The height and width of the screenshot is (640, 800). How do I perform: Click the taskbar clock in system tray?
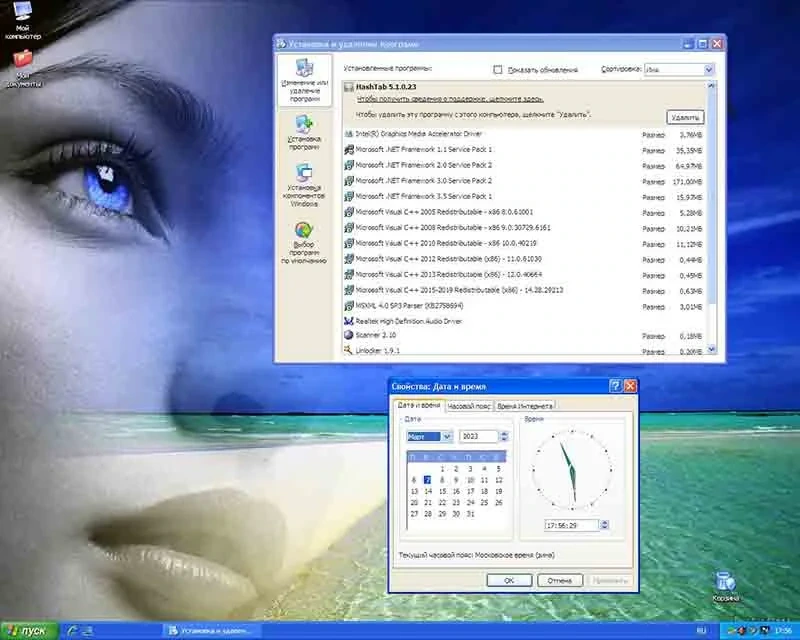(783, 631)
